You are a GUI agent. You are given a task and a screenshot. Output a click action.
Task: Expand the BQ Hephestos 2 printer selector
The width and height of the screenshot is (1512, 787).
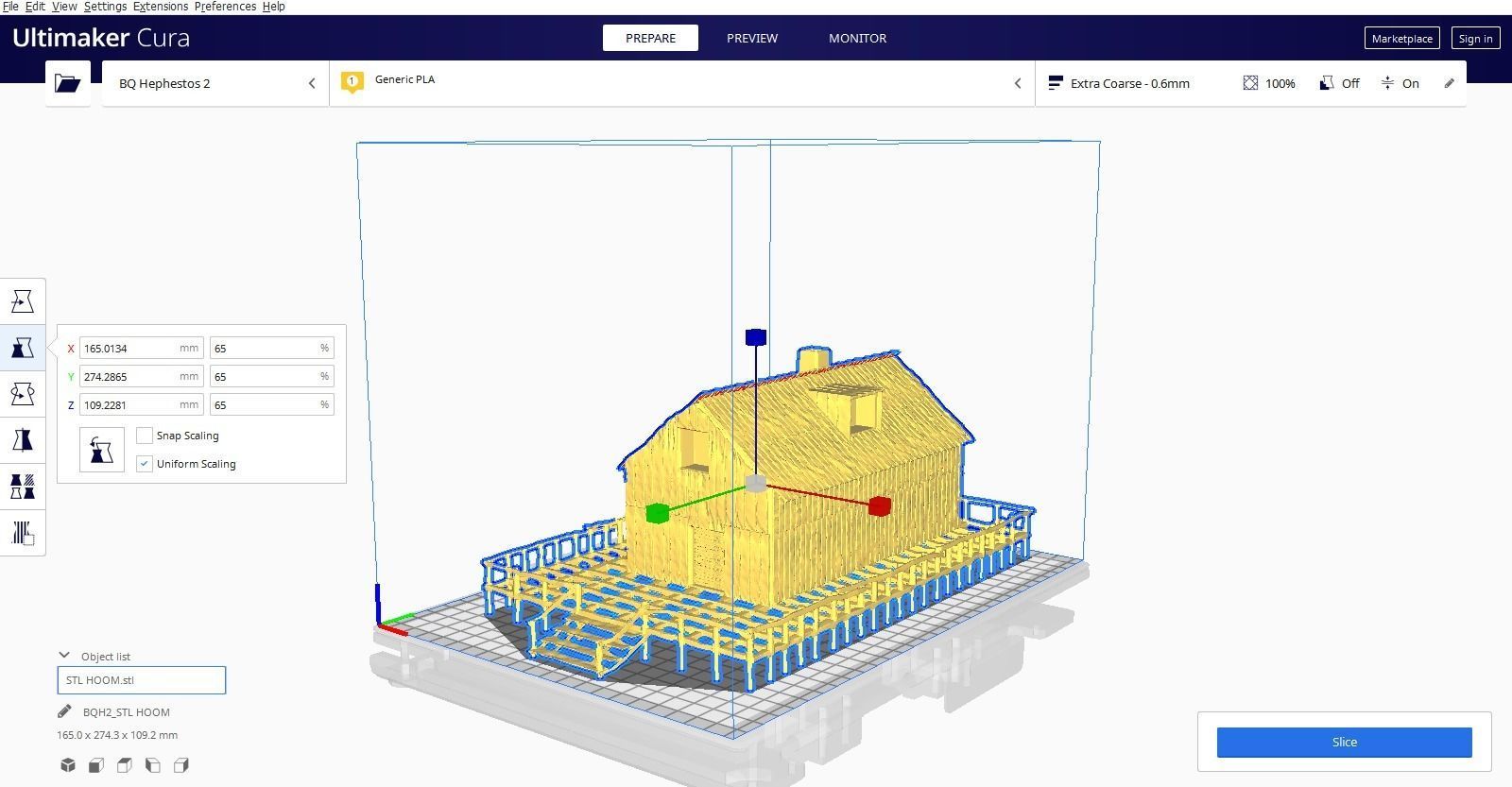tap(215, 83)
